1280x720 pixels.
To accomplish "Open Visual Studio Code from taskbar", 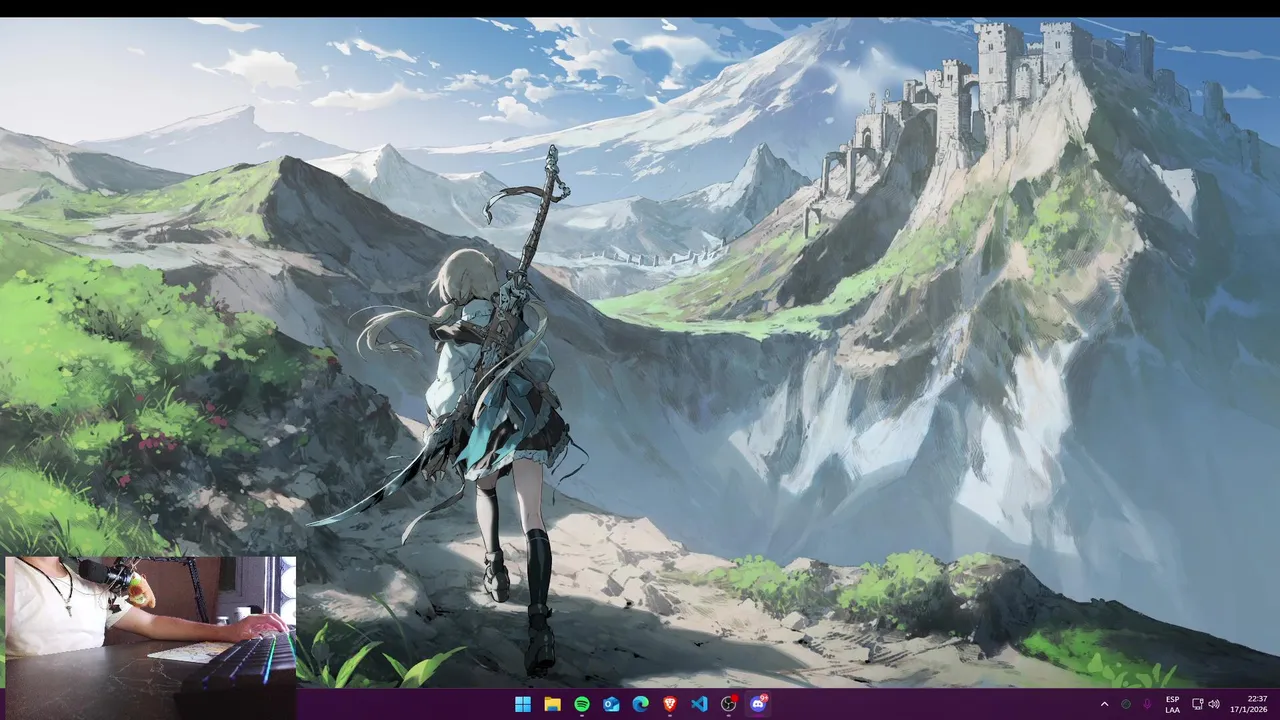I will [x=699, y=704].
